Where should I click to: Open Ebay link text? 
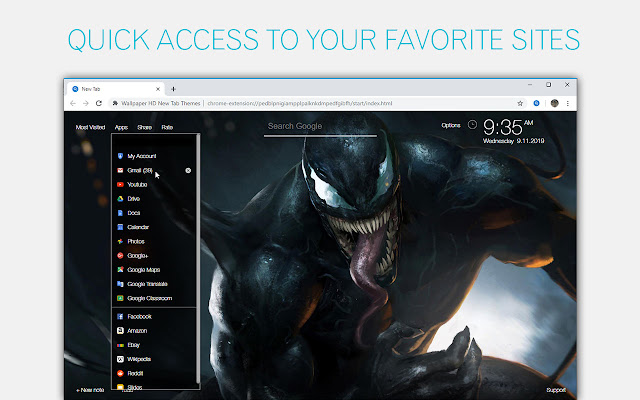click(x=133, y=345)
